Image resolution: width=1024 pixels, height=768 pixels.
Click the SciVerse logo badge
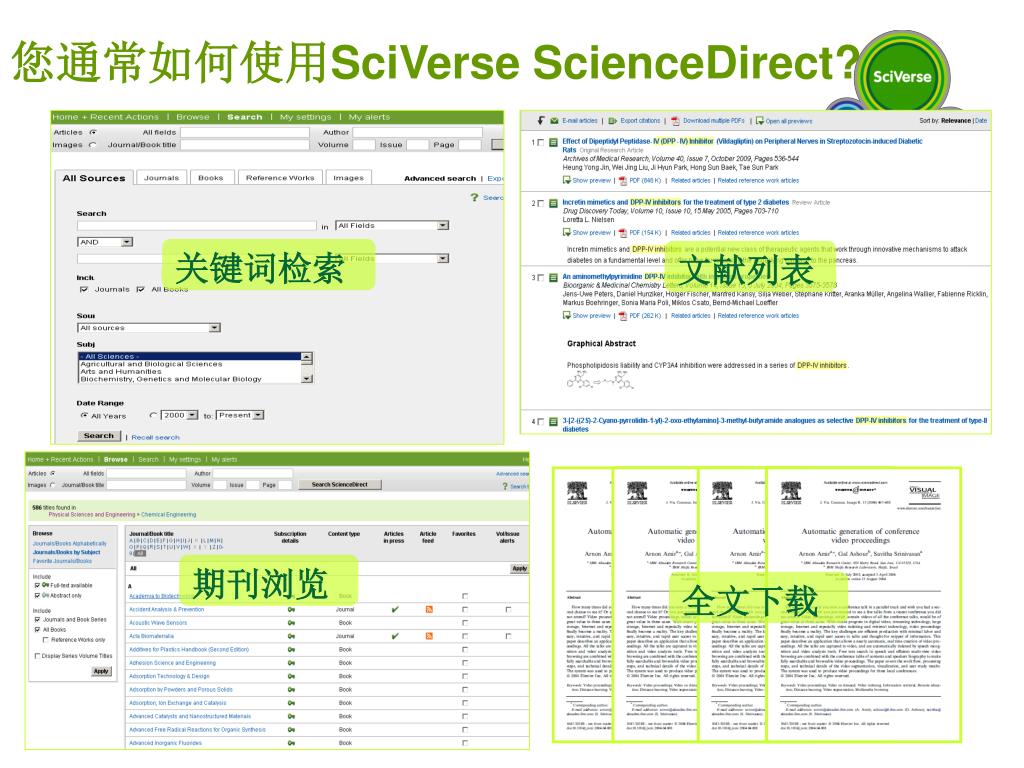point(903,76)
